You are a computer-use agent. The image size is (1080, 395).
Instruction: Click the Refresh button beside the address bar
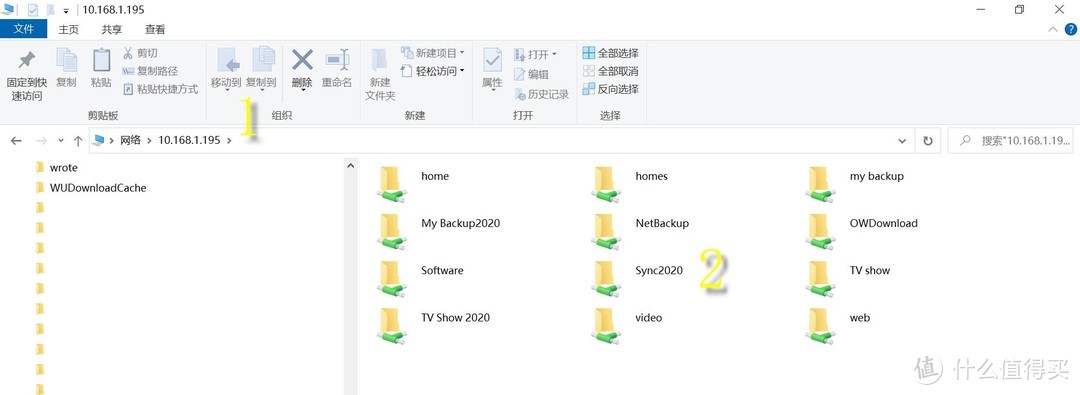click(928, 141)
